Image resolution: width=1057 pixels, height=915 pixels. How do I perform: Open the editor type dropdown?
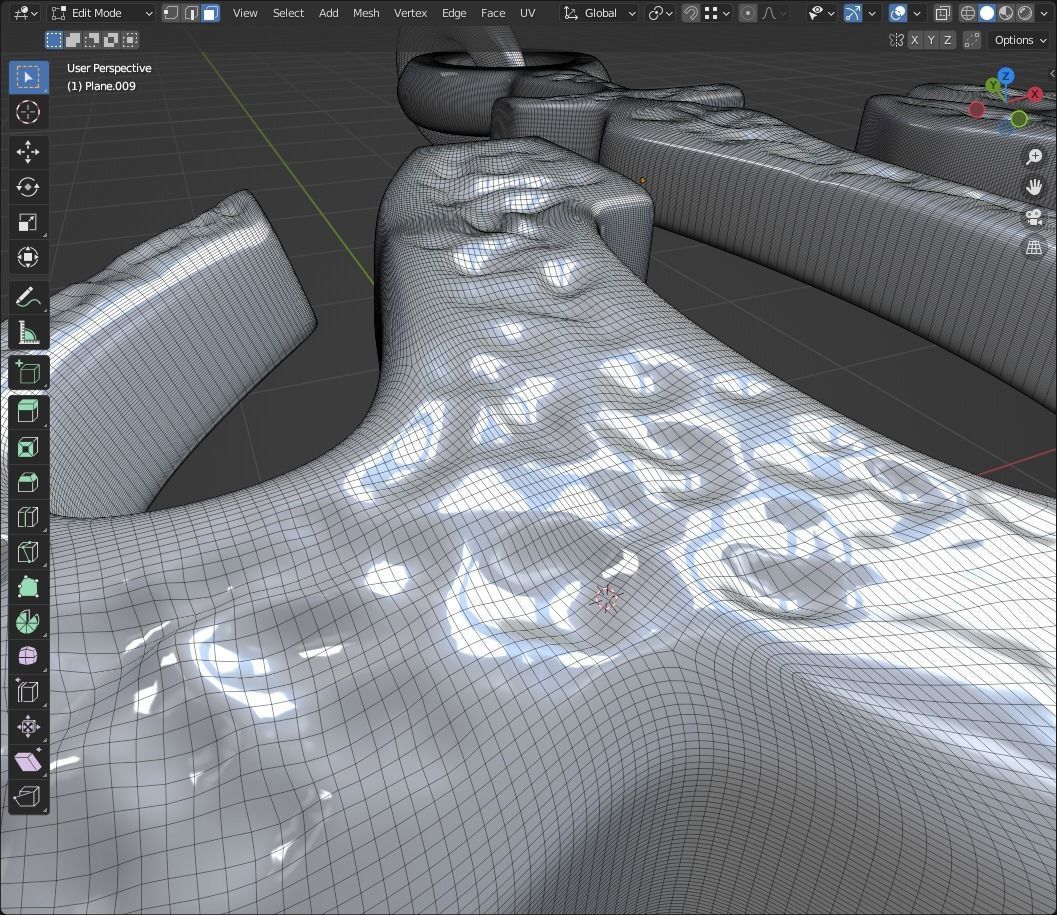(x=26, y=13)
